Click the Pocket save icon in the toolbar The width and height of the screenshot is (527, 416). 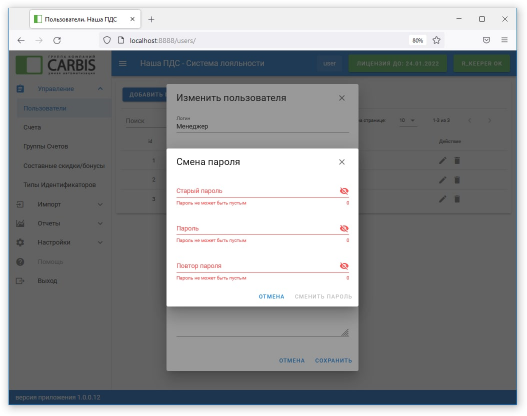(x=486, y=40)
